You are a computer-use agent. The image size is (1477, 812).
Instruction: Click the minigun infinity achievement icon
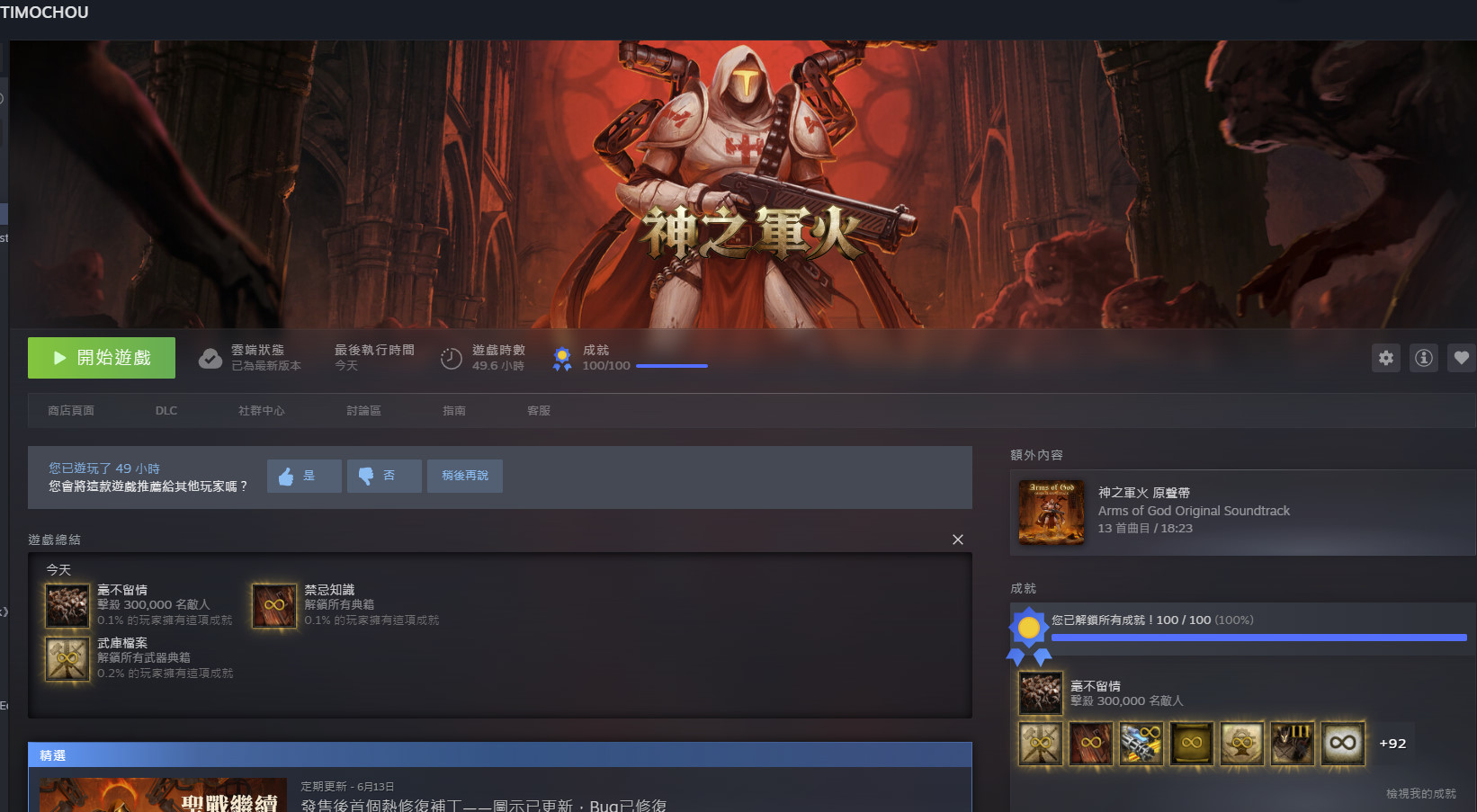coord(1141,744)
